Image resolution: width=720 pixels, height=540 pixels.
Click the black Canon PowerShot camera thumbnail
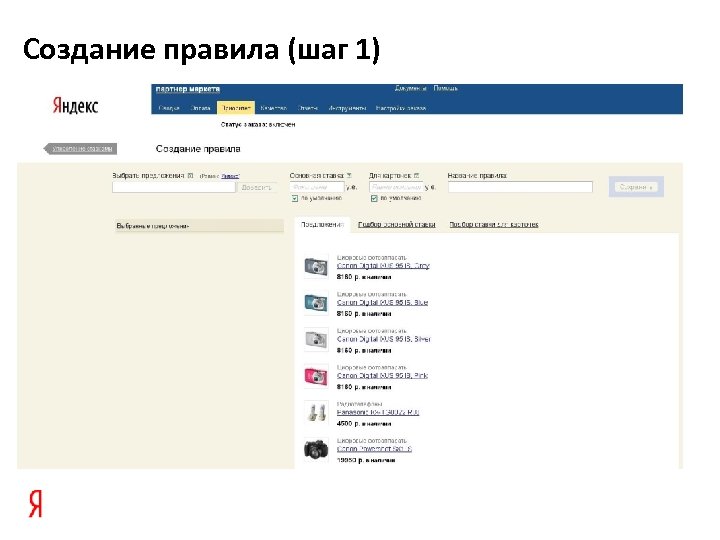coord(316,449)
